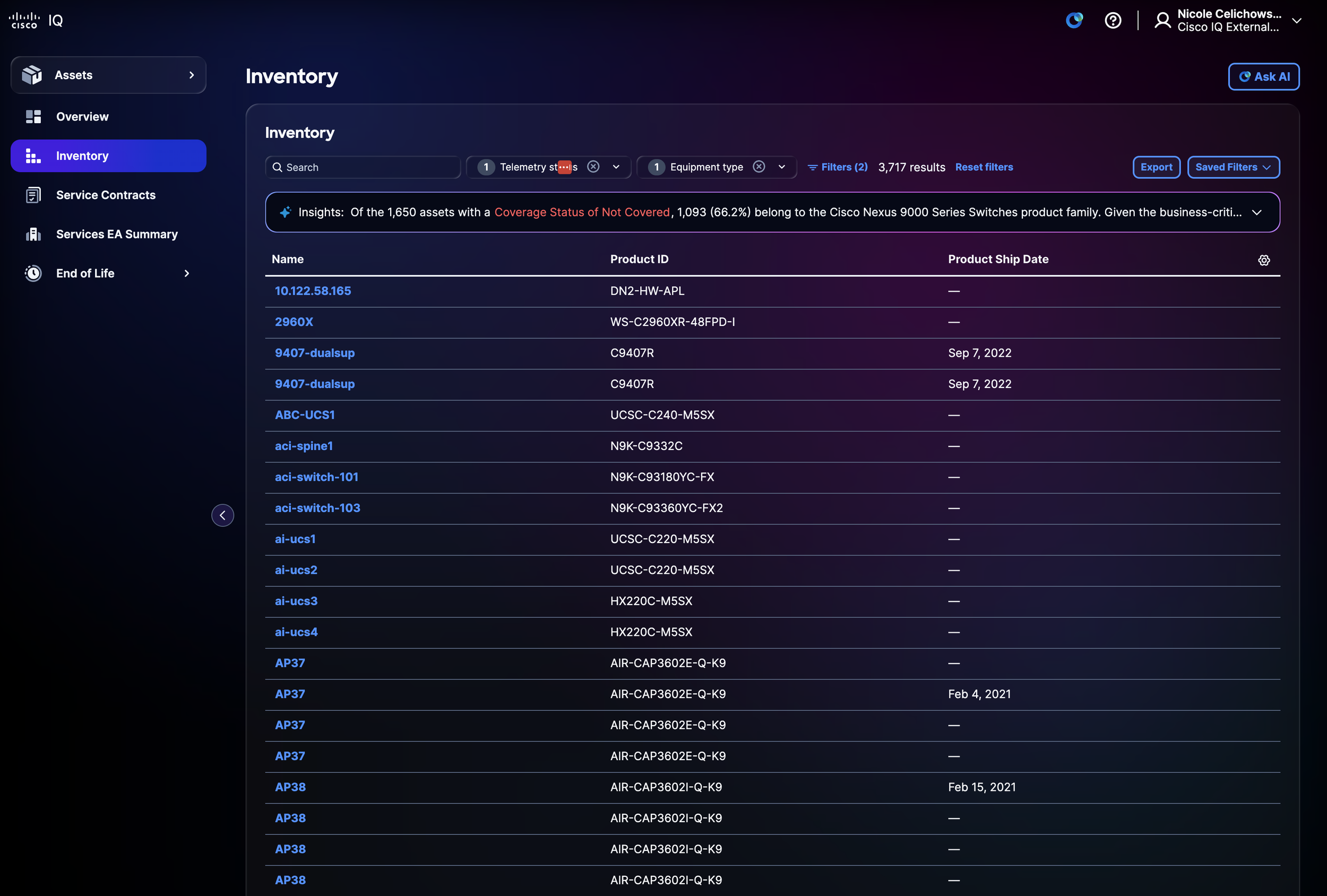Click Product ID WS-C2960XR-48FPD-I
The image size is (1327, 896).
coord(673,322)
